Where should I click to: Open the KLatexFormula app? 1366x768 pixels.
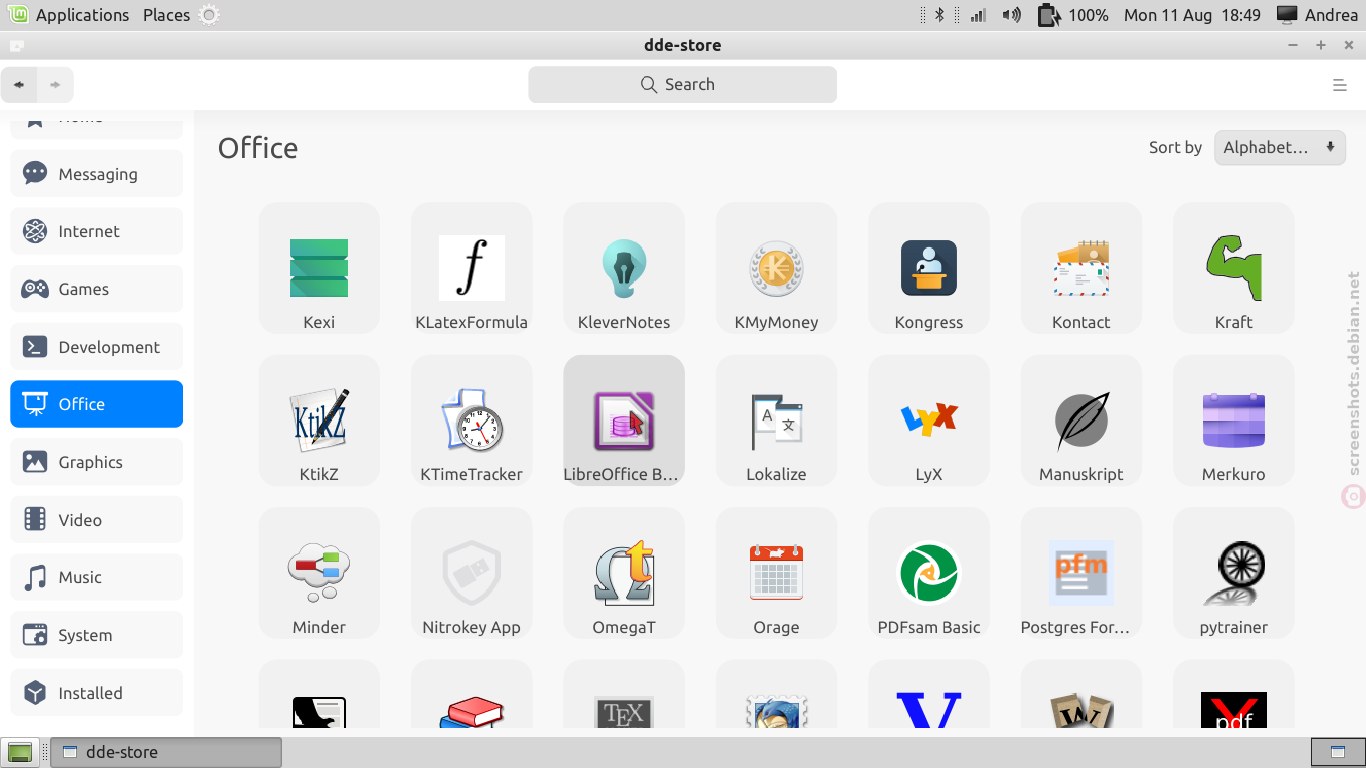pyautogui.click(x=471, y=268)
